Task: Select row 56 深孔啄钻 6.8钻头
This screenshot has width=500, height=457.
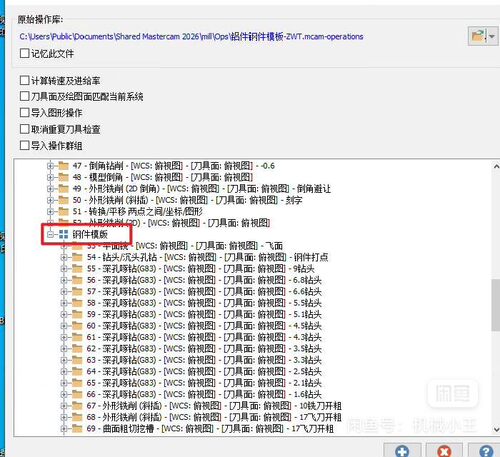Action: pos(204,280)
